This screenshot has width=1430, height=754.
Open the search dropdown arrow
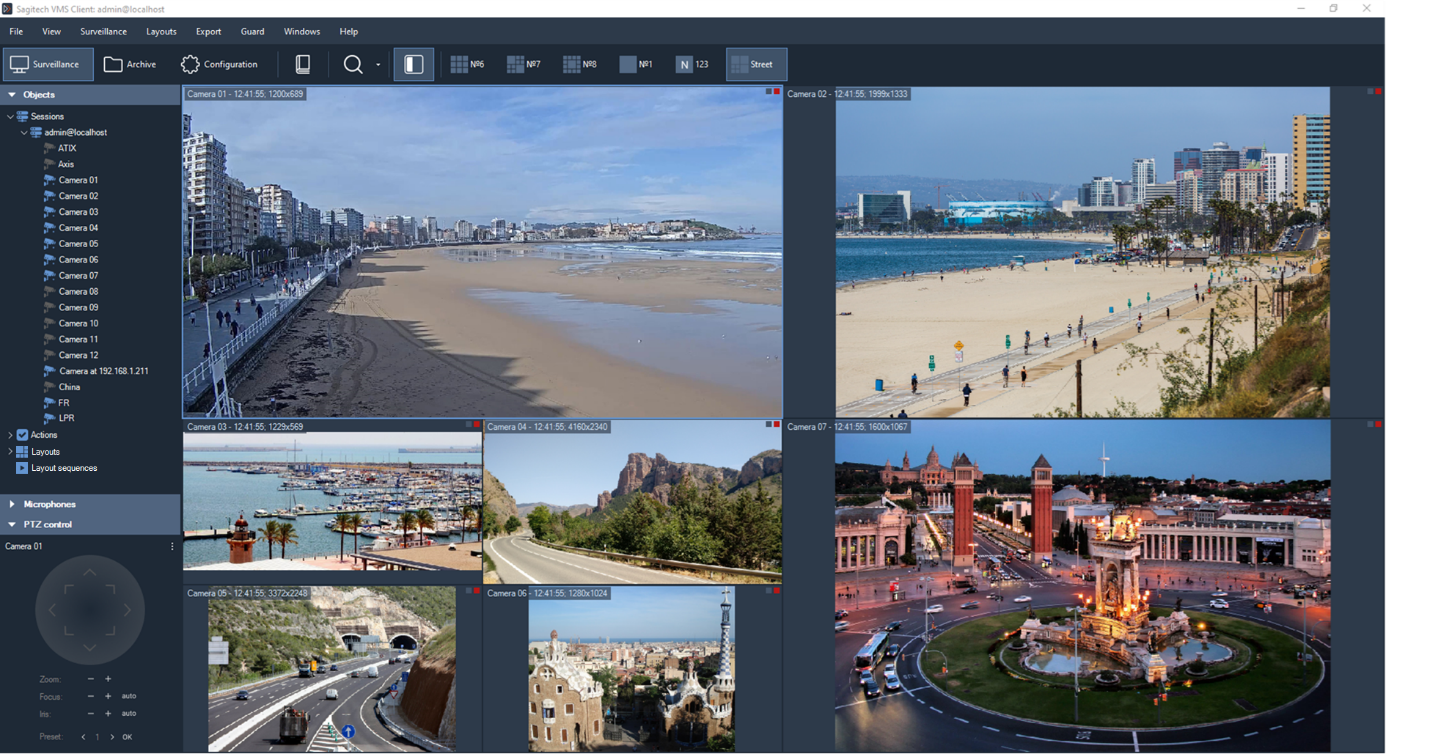[x=378, y=65]
